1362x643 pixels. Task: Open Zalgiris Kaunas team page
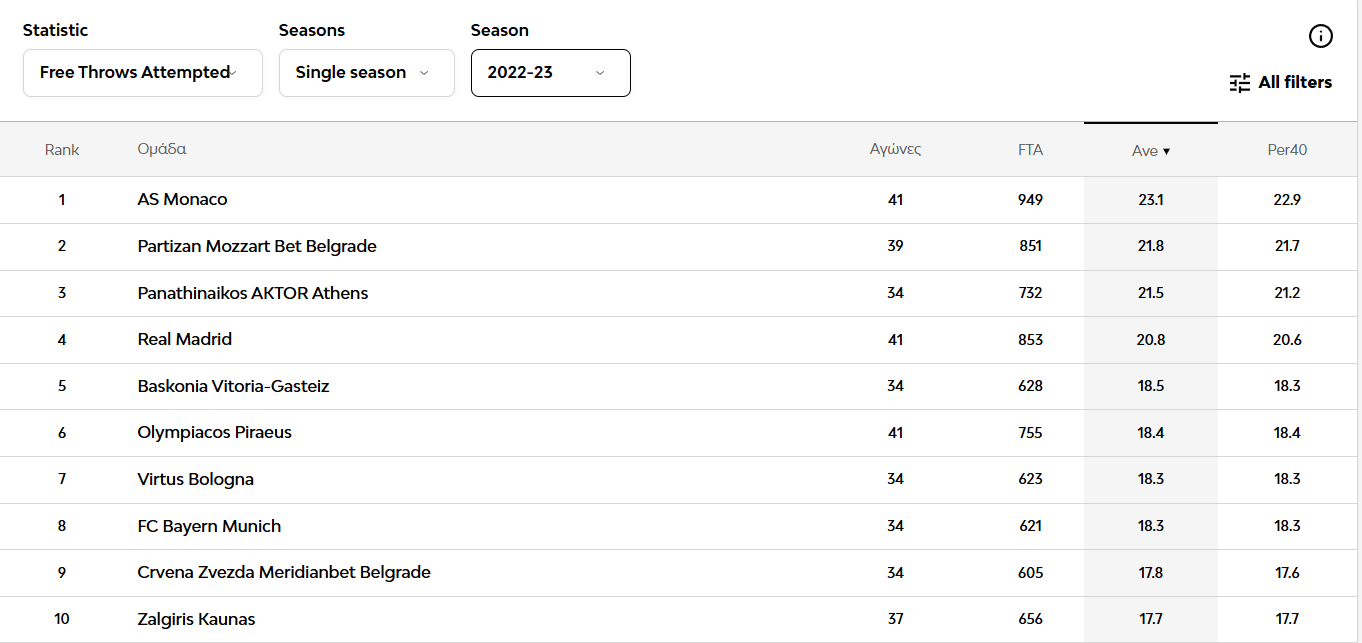click(x=196, y=620)
